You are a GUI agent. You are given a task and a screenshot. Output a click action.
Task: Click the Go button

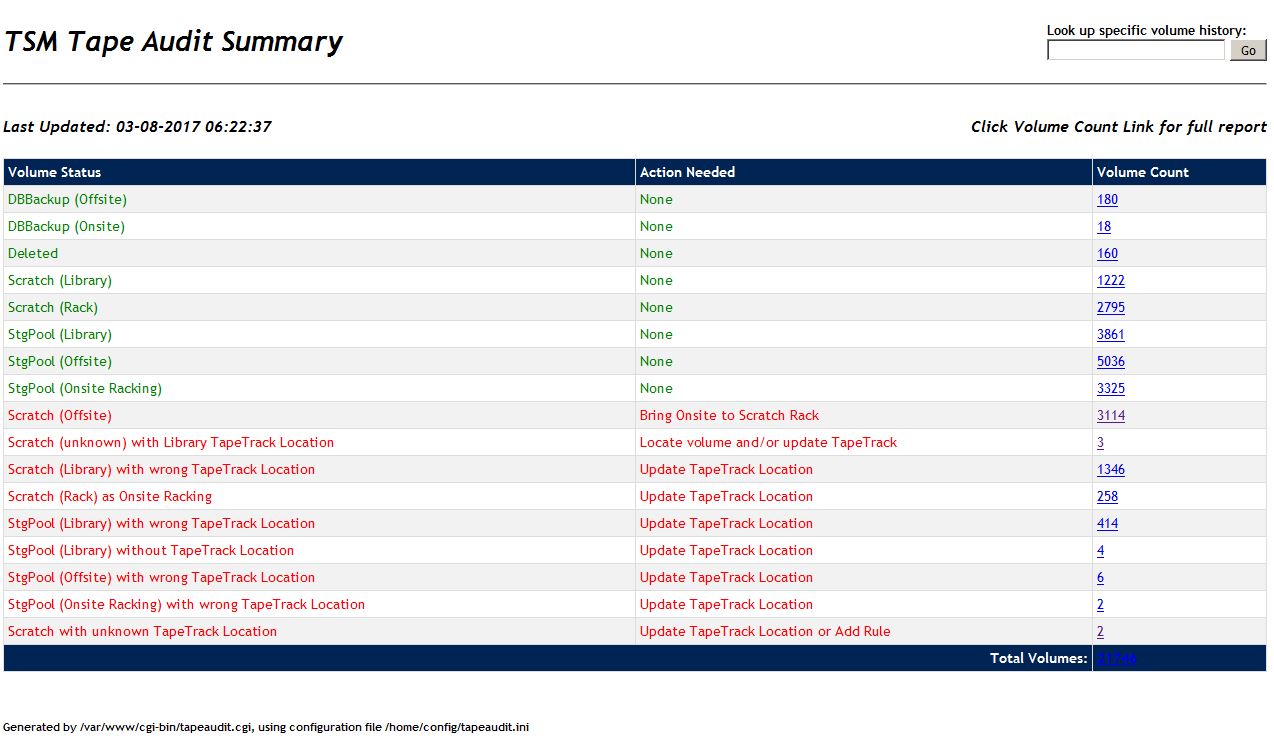(1248, 50)
